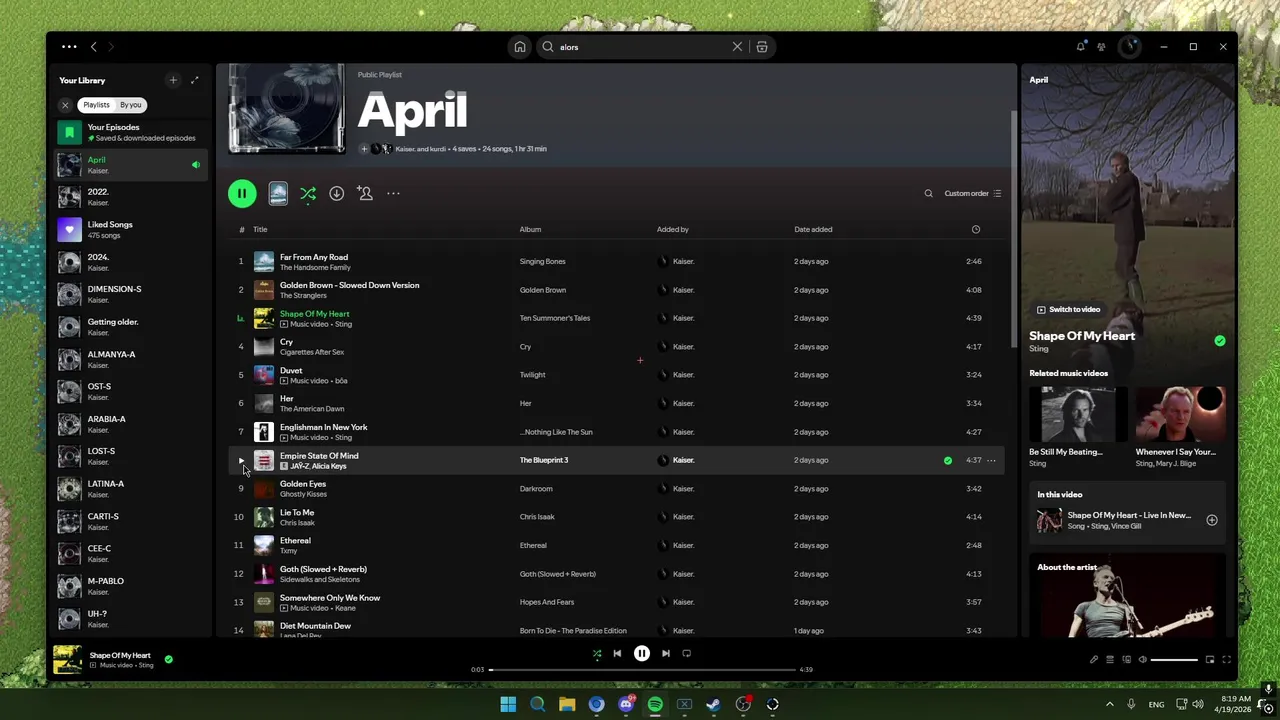Open Friend Activity icon
The height and width of the screenshot is (720, 1280).
(1101, 47)
